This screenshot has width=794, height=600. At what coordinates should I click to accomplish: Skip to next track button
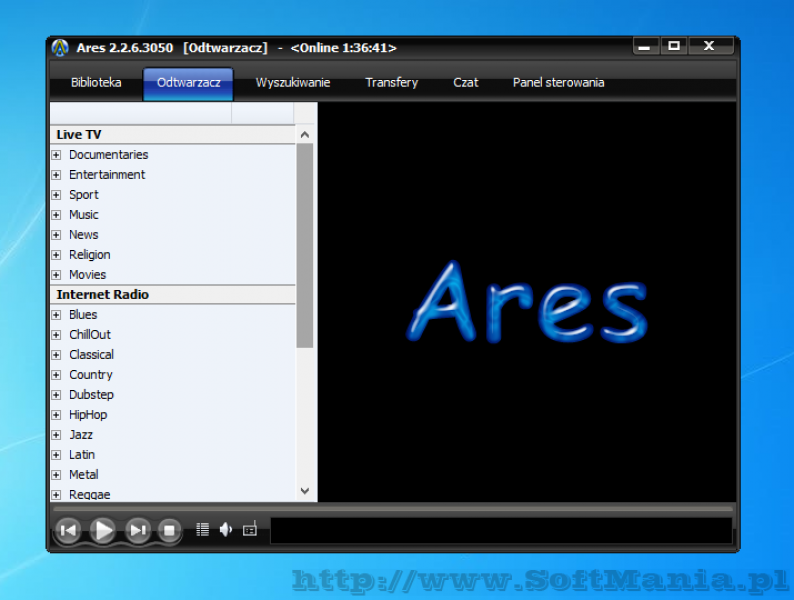coord(138,530)
